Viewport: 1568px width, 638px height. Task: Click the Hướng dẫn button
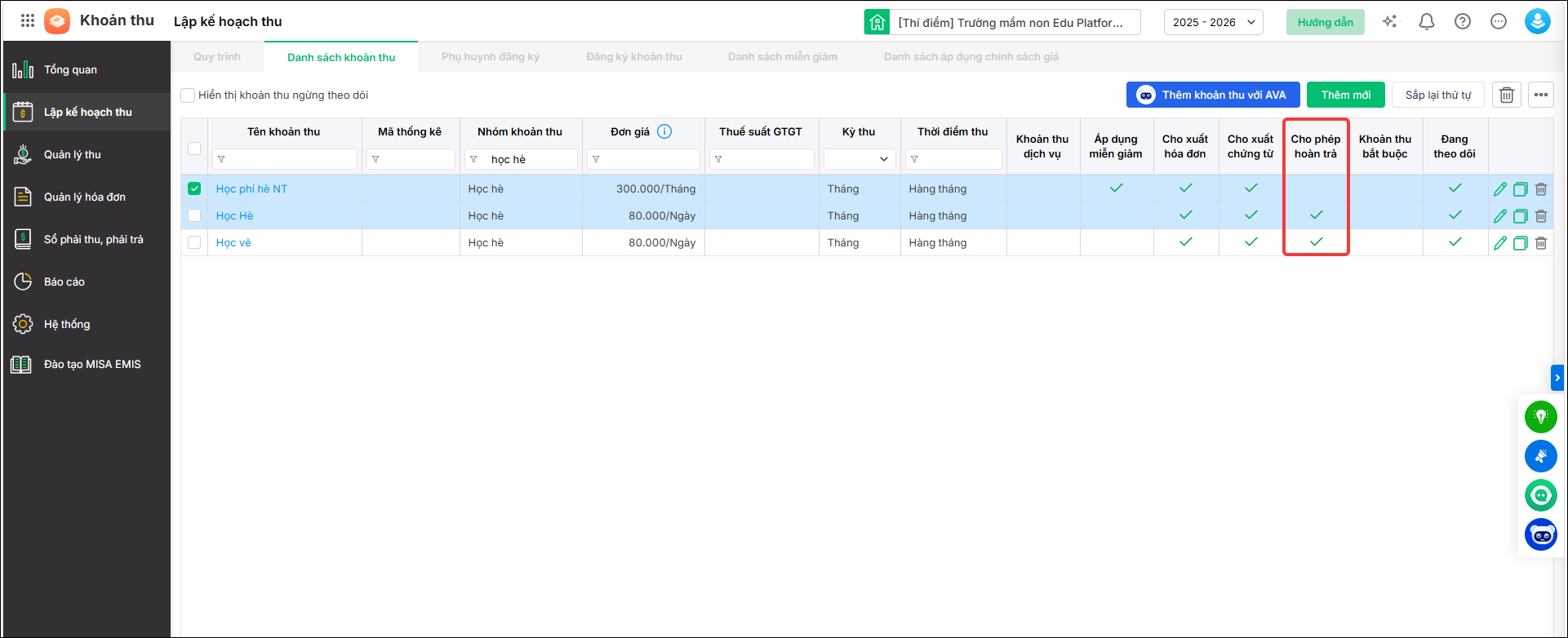[1326, 22]
